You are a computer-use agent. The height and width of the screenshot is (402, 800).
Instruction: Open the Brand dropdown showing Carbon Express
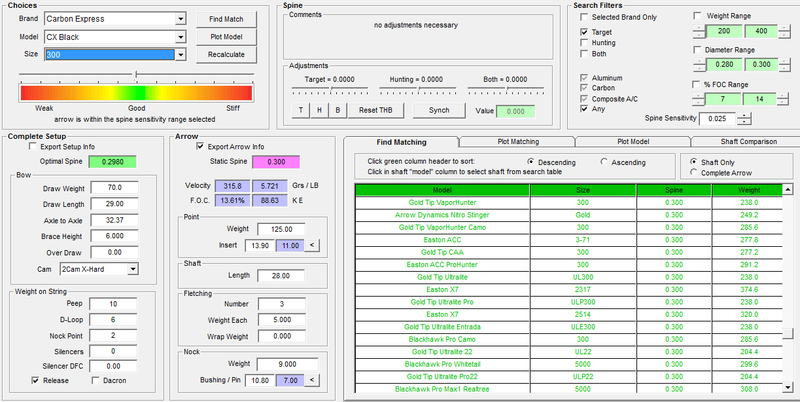pyautogui.click(x=180, y=19)
